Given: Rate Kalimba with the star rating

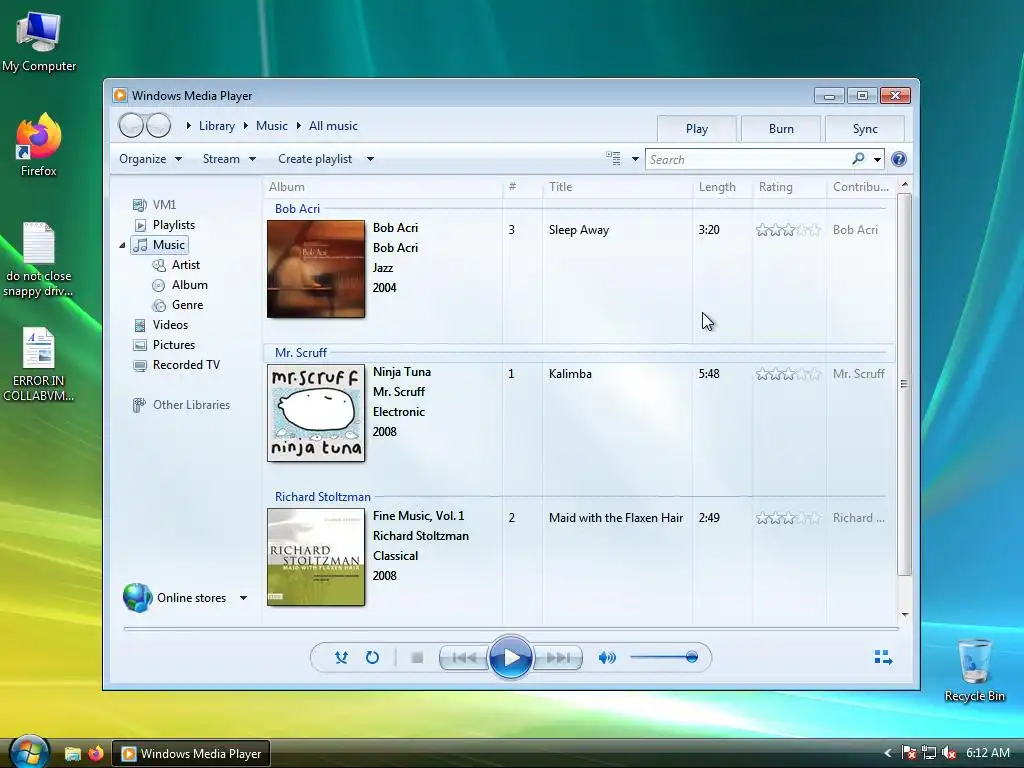Looking at the screenshot, I should [x=788, y=374].
